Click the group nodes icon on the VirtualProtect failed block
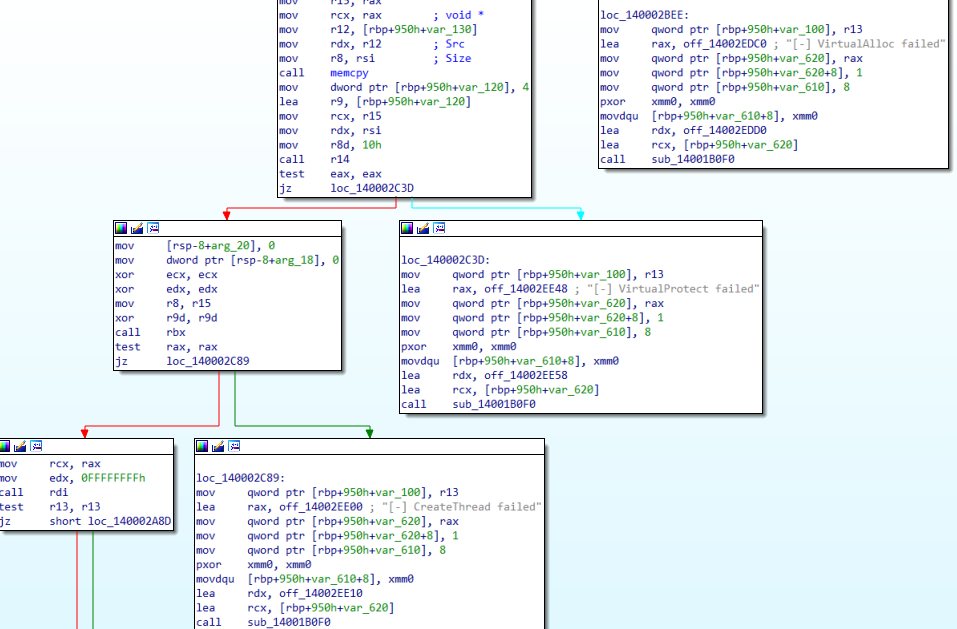 (x=438, y=229)
